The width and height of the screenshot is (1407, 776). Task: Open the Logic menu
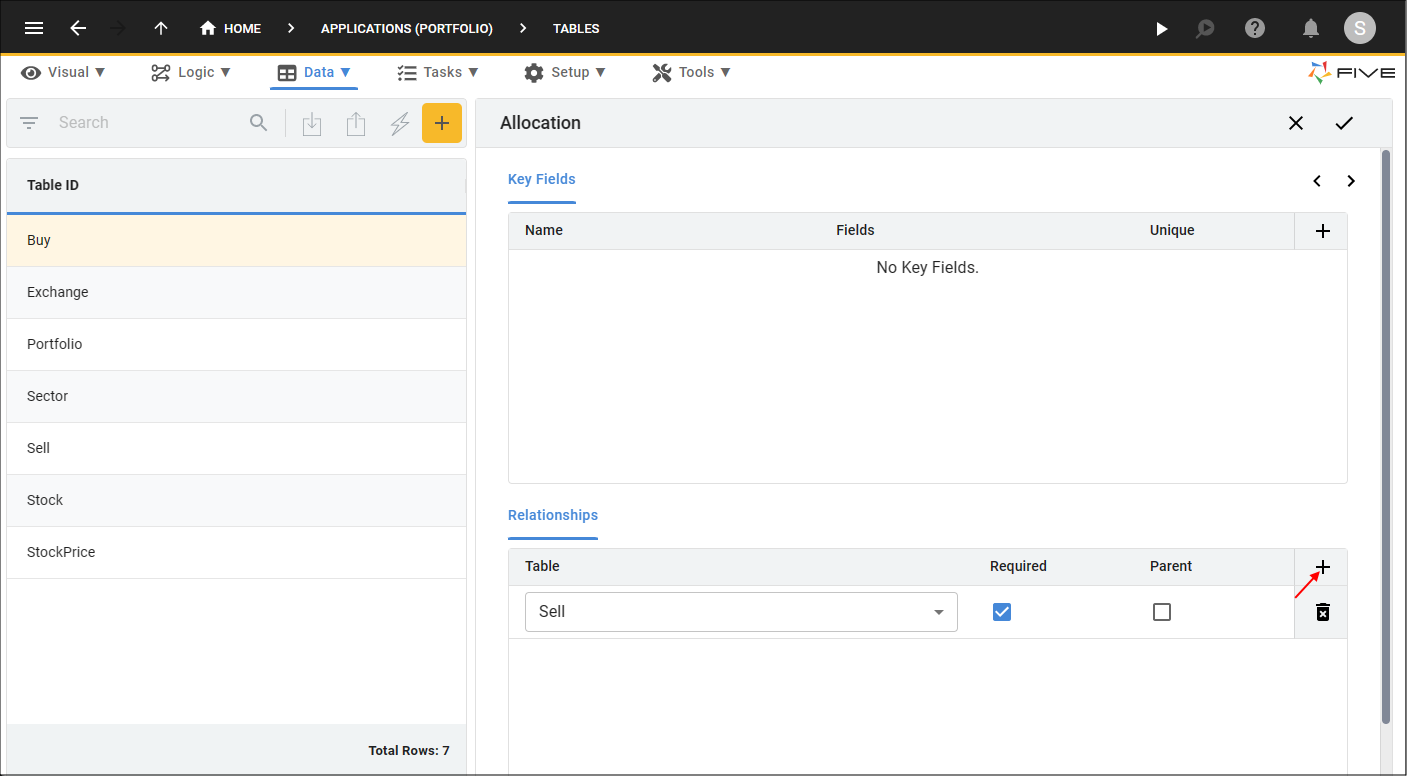(191, 72)
